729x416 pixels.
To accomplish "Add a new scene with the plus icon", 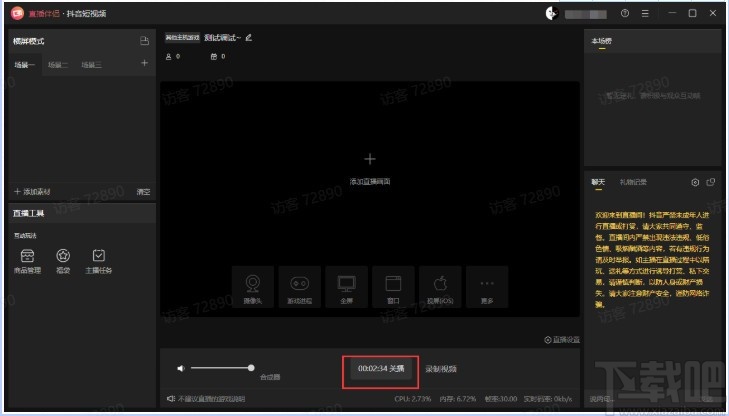I will pyautogui.click(x=145, y=63).
